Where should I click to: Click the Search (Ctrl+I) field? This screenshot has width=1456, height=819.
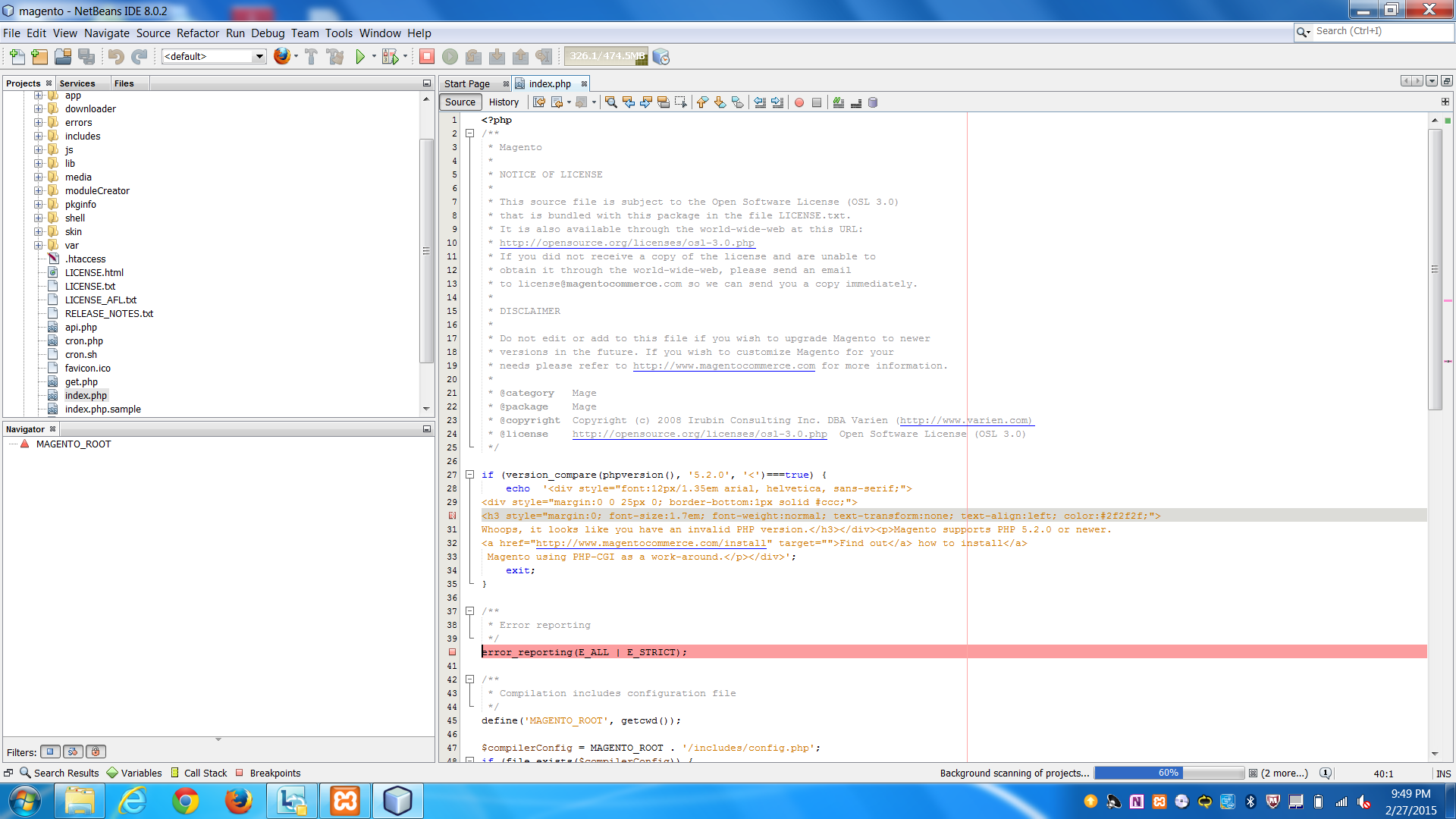coord(1374,32)
